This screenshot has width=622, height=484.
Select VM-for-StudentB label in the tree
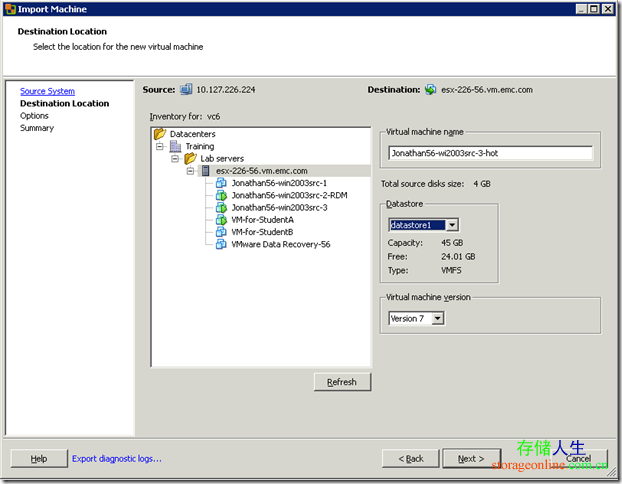pos(262,232)
